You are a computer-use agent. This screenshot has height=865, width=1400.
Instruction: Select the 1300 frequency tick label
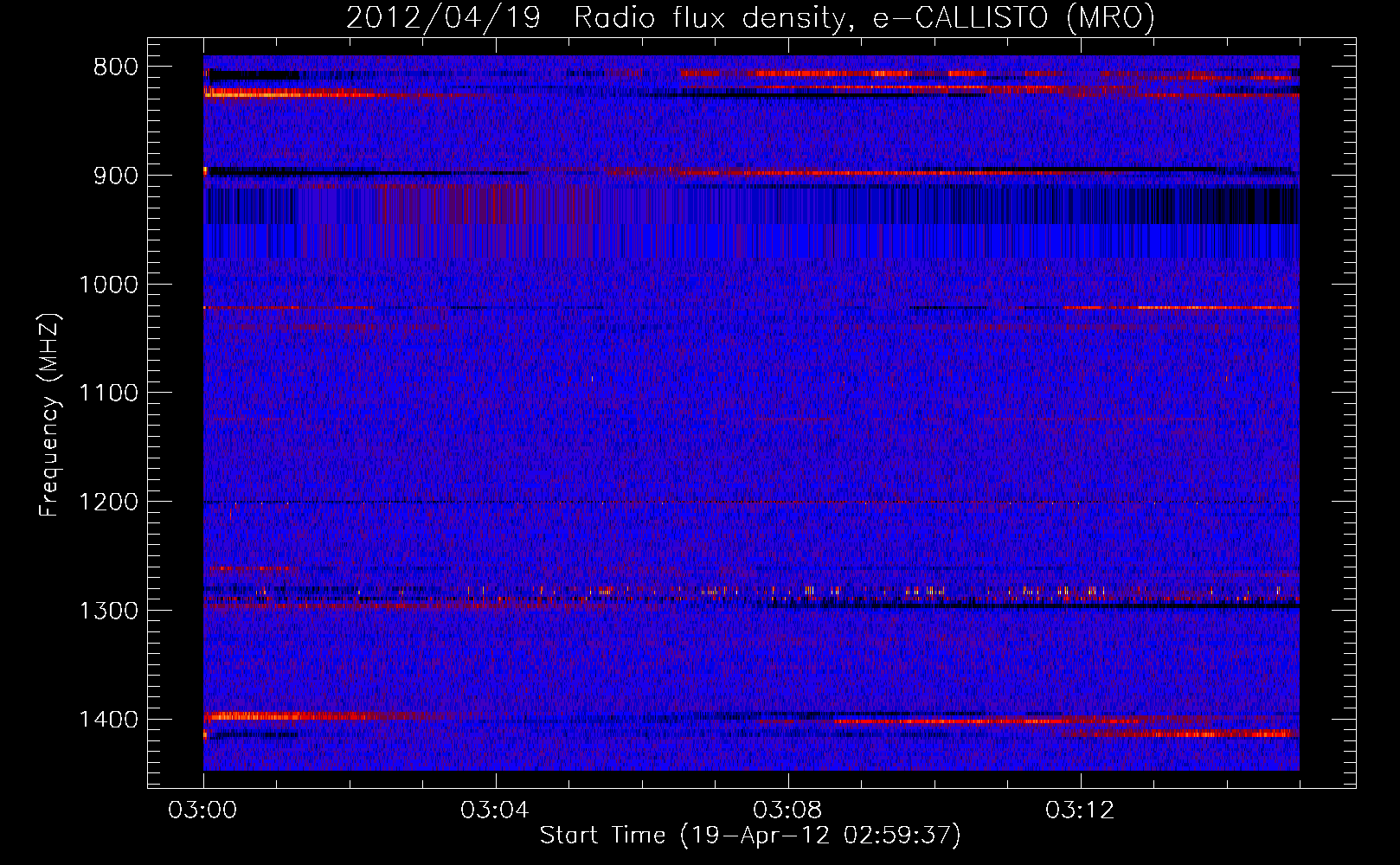(109, 611)
